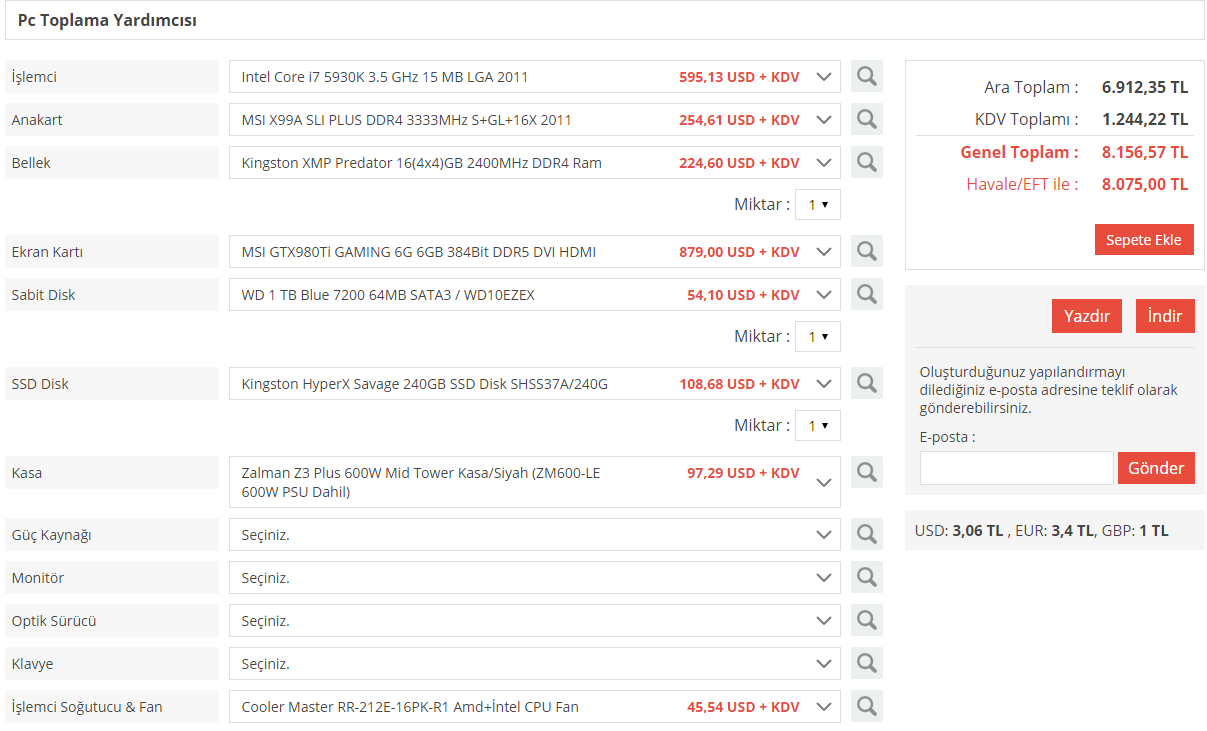Open the Intel Core i7 5930K processor dropdown
Viewport: 1207px width, 731px height.
tap(535, 76)
